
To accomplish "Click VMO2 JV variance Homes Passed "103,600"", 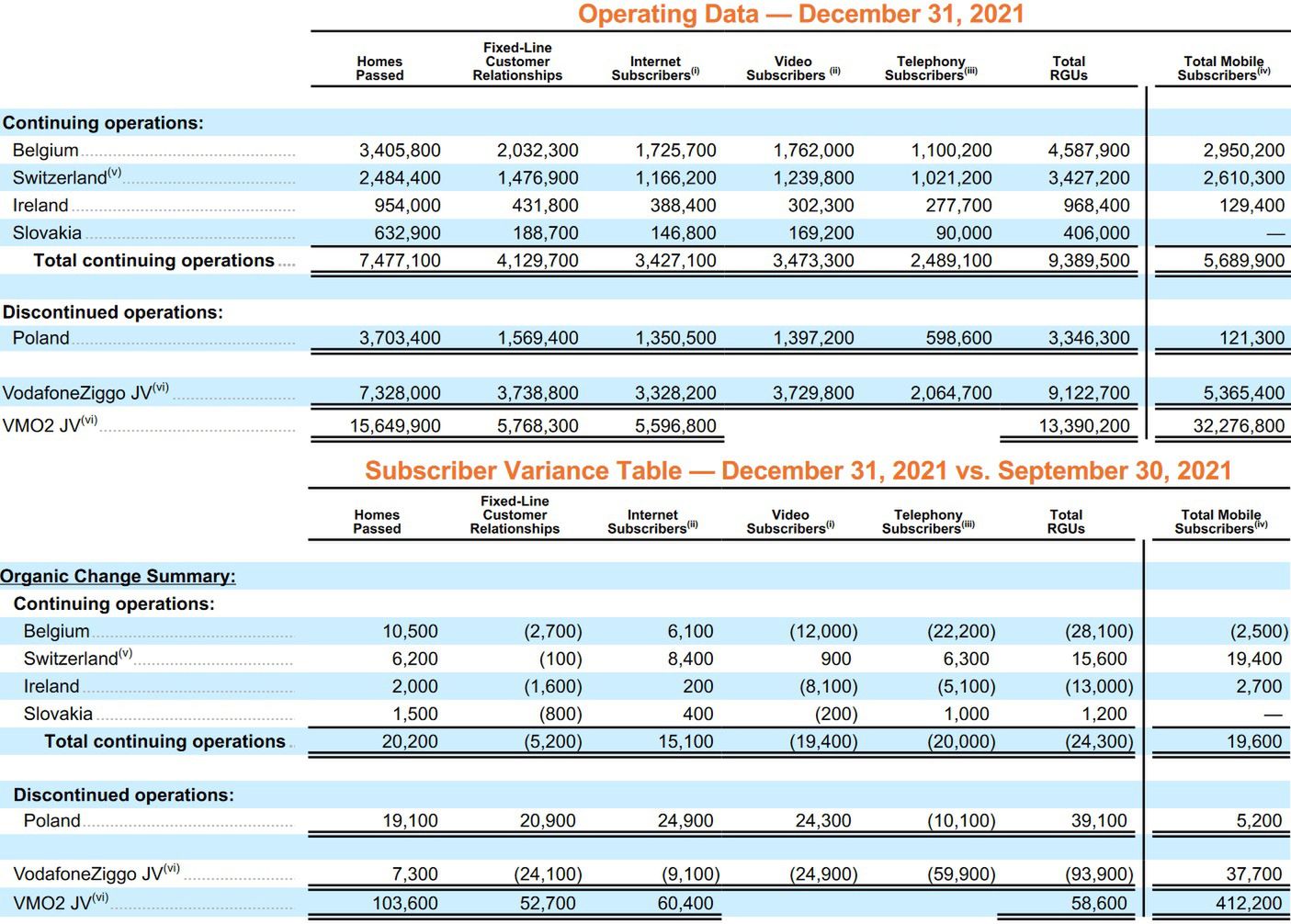I will 405,903.
